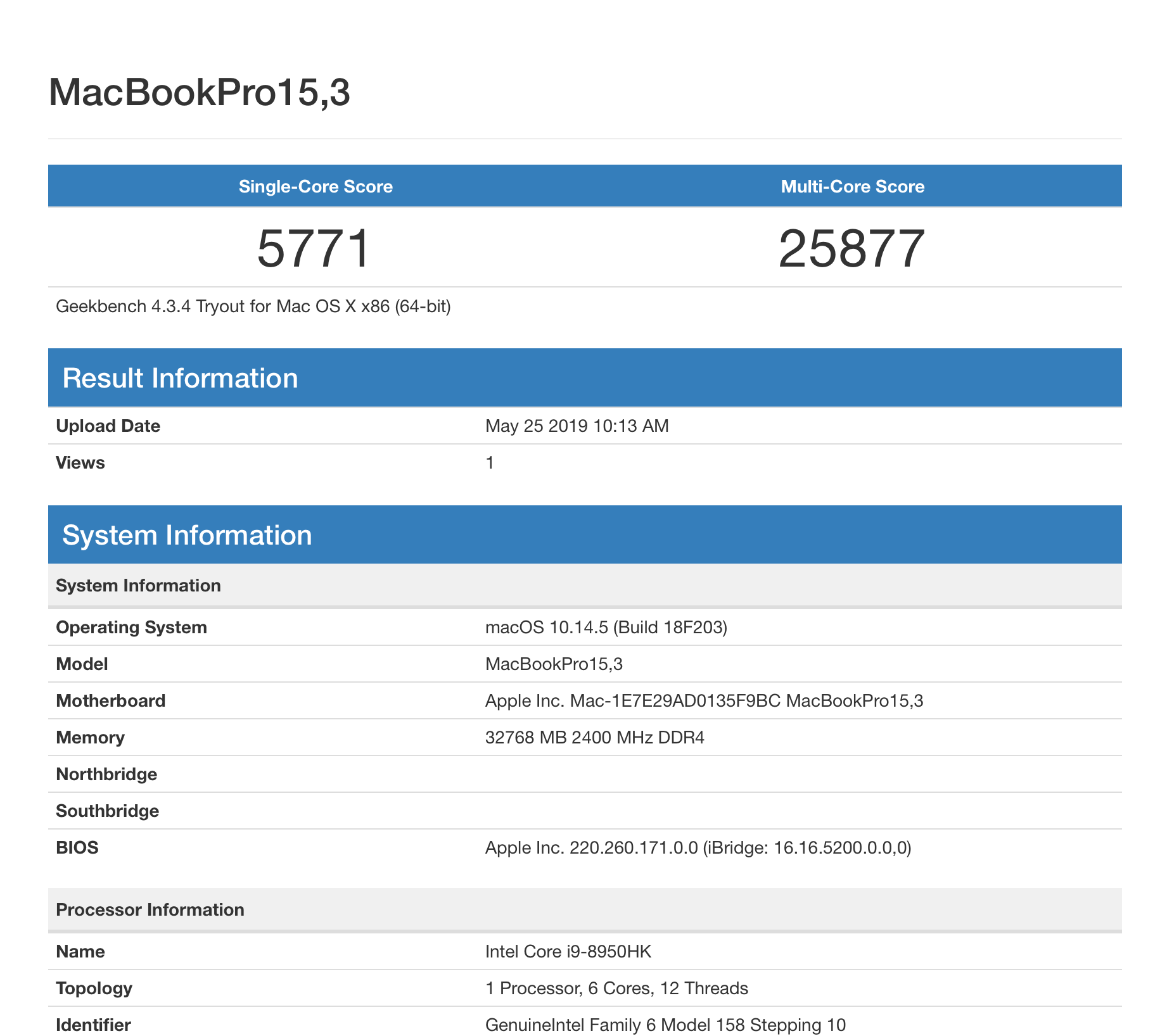This screenshot has width=1167, height=1036.
Task: Click the Memory label
Action: click(90, 737)
